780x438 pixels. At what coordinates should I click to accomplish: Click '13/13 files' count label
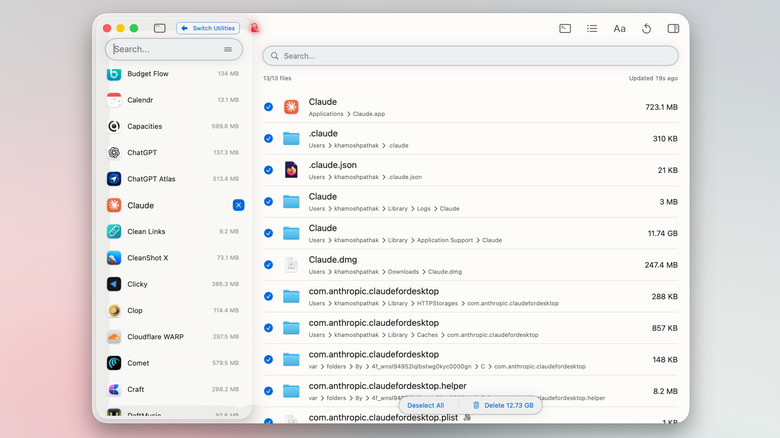pyautogui.click(x=277, y=78)
